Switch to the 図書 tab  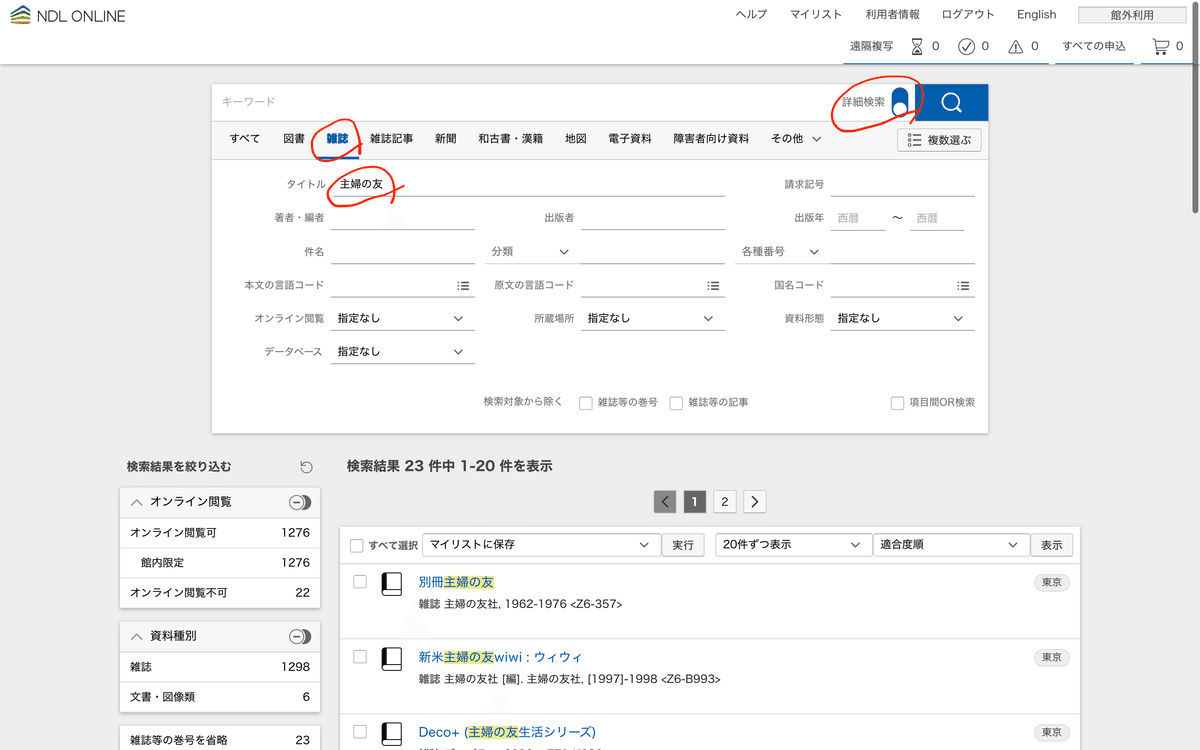294,139
